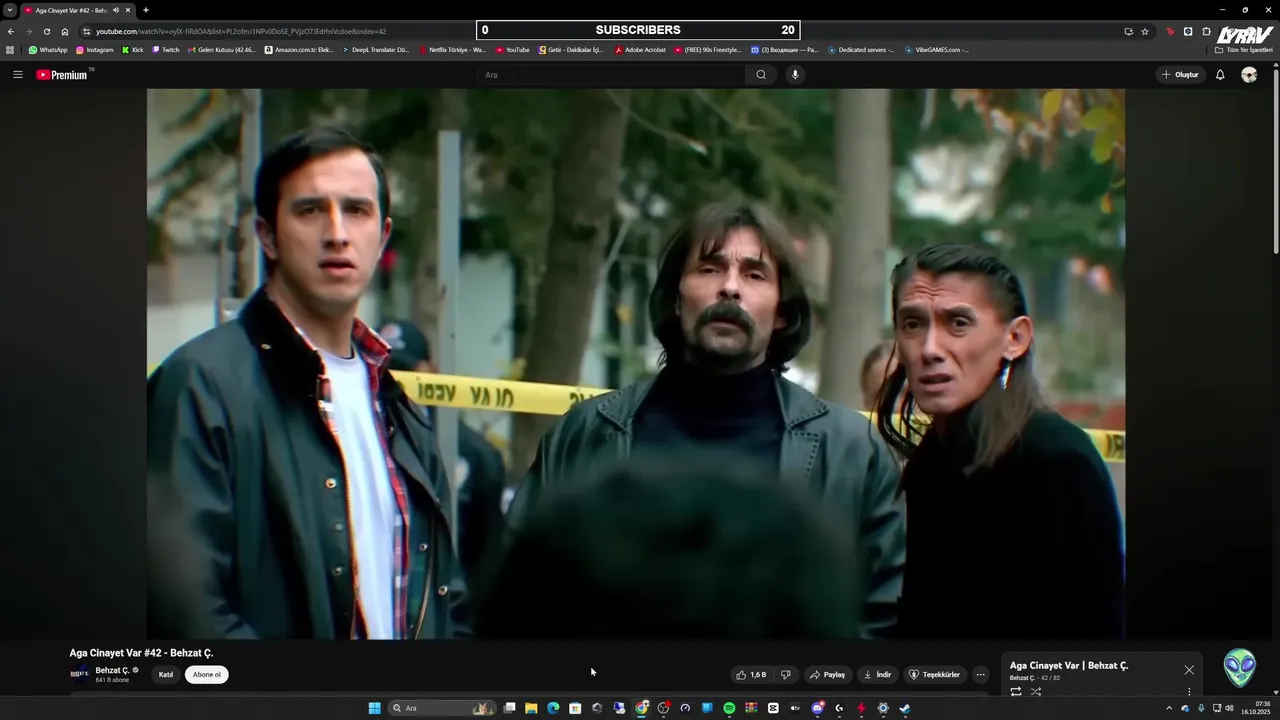Open WhatsApp bookmark
1280x720 pixels.
(x=48, y=50)
